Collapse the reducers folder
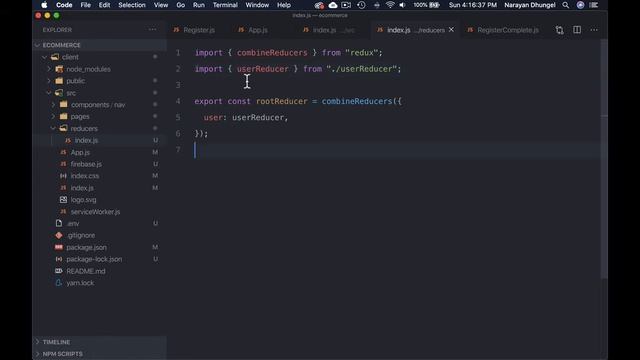This screenshot has width=640, height=360. [53, 129]
